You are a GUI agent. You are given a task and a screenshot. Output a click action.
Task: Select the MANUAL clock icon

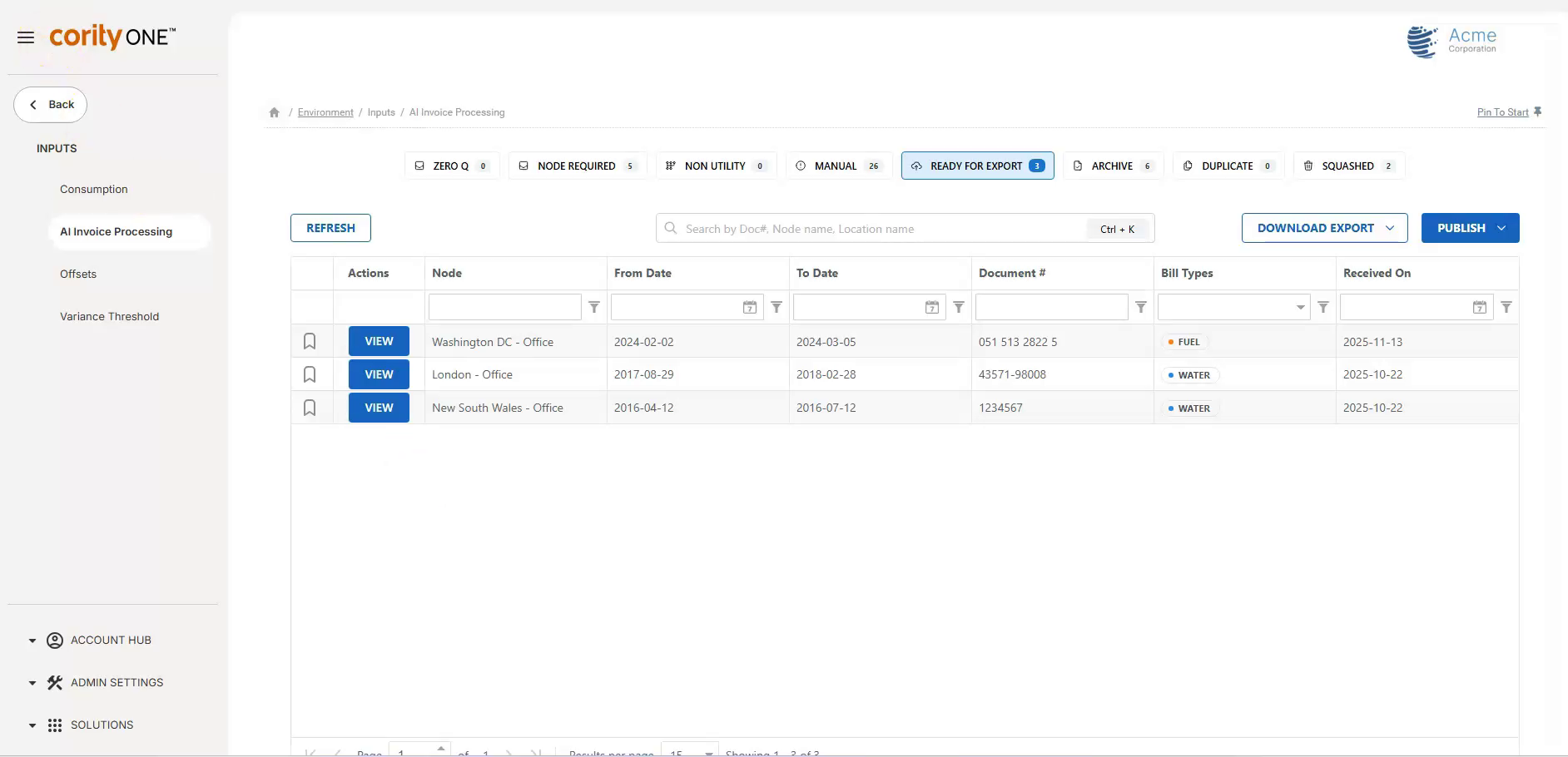pos(801,166)
